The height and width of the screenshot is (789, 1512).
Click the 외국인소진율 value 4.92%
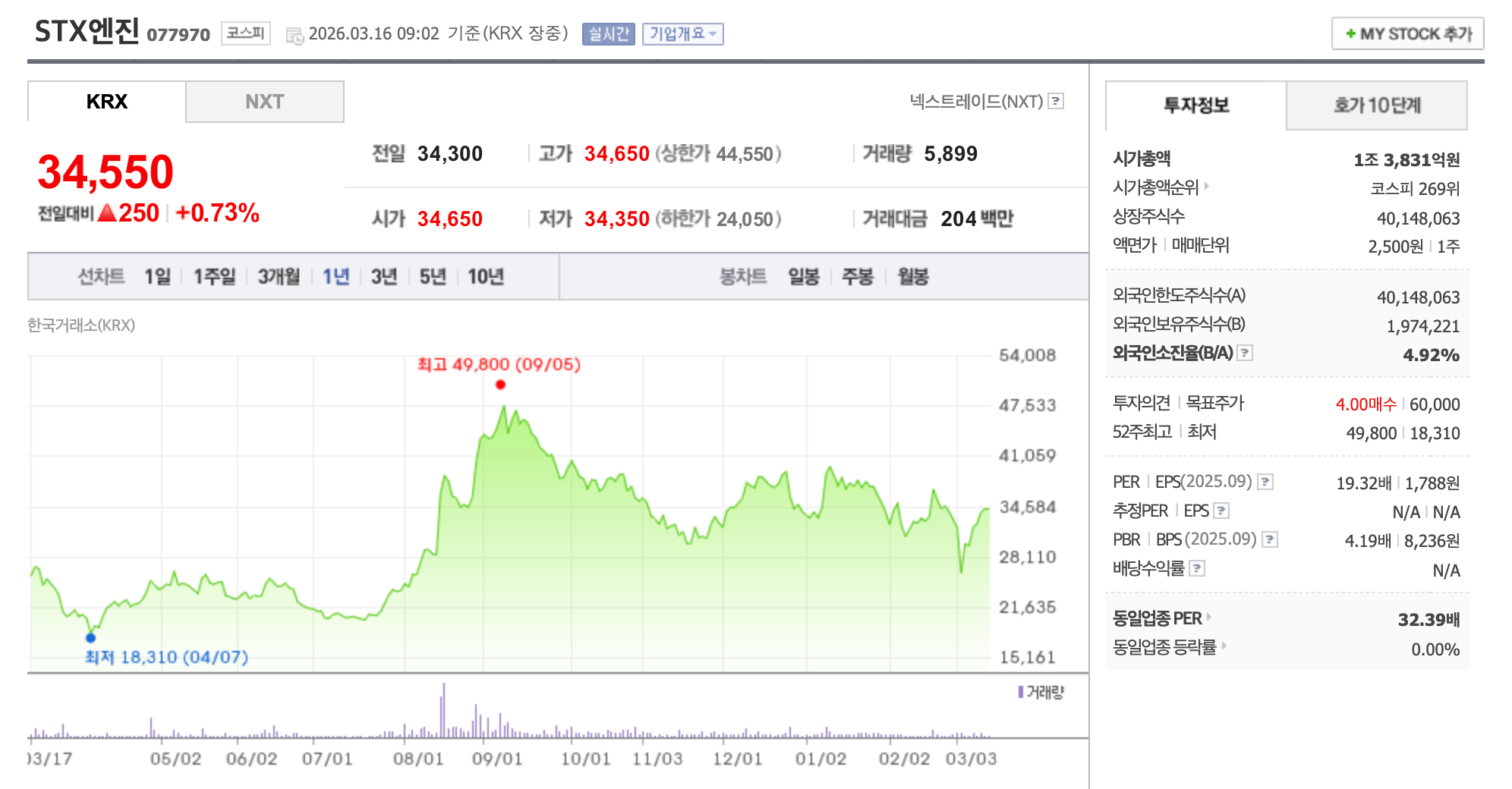(x=1431, y=355)
